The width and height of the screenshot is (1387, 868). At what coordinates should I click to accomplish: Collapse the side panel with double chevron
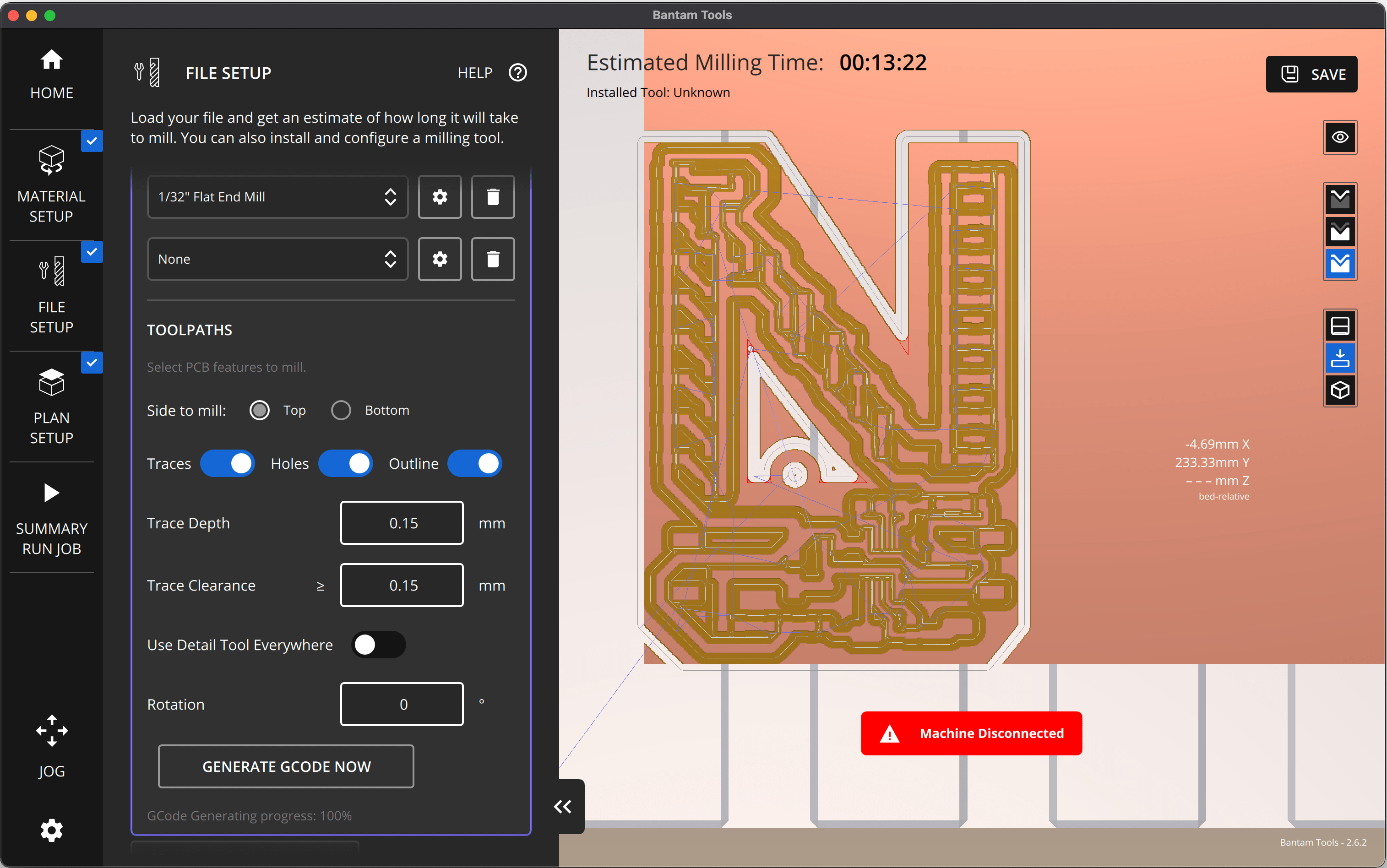click(x=563, y=807)
